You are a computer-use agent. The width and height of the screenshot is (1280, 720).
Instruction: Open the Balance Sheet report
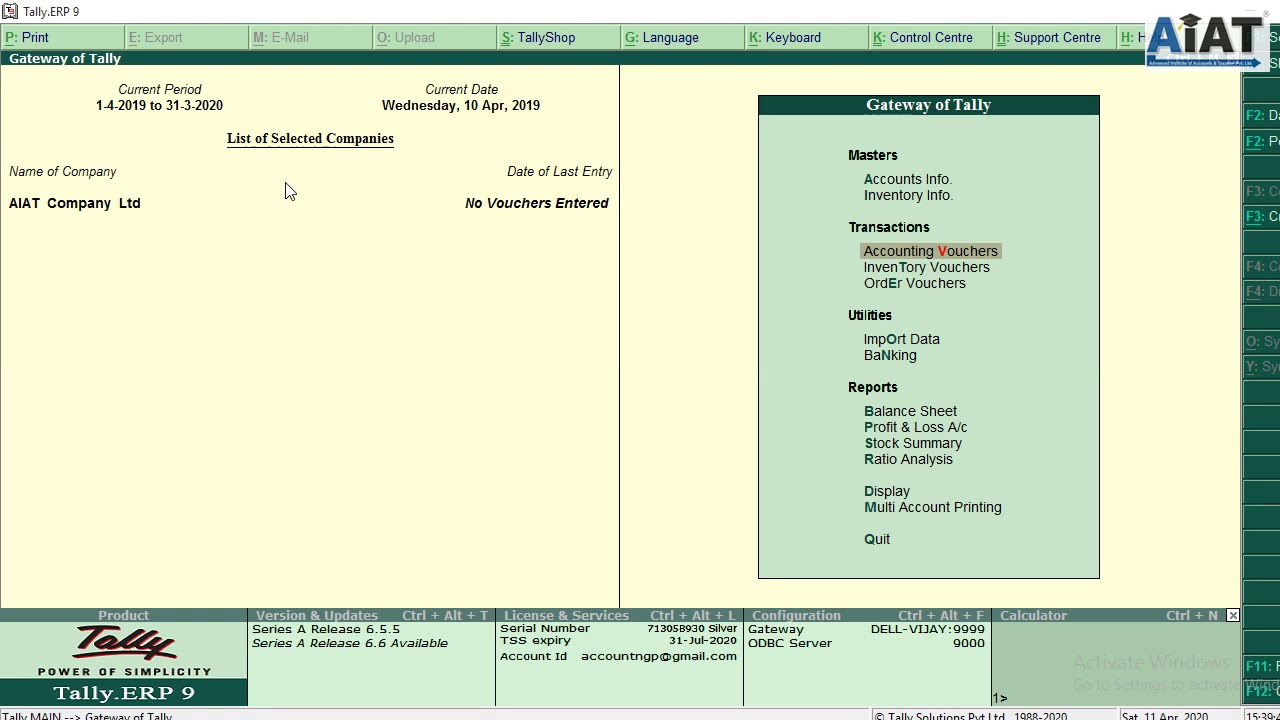click(910, 411)
